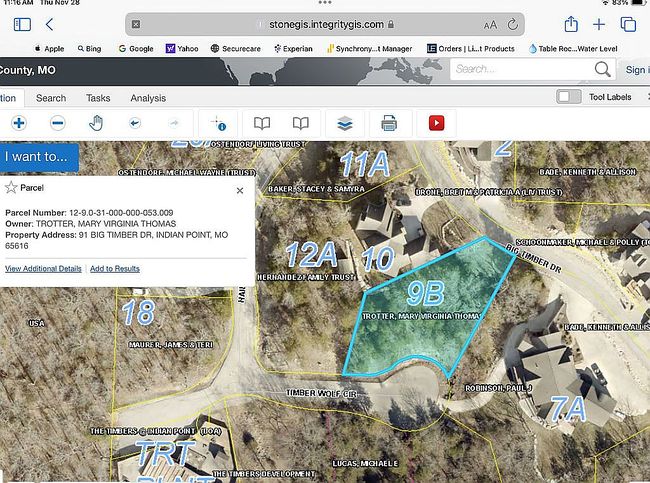Image resolution: width=650 pixels, height=483 pixels.
Task: Open the Google bookmark
Action: click(x=136, y=49)
